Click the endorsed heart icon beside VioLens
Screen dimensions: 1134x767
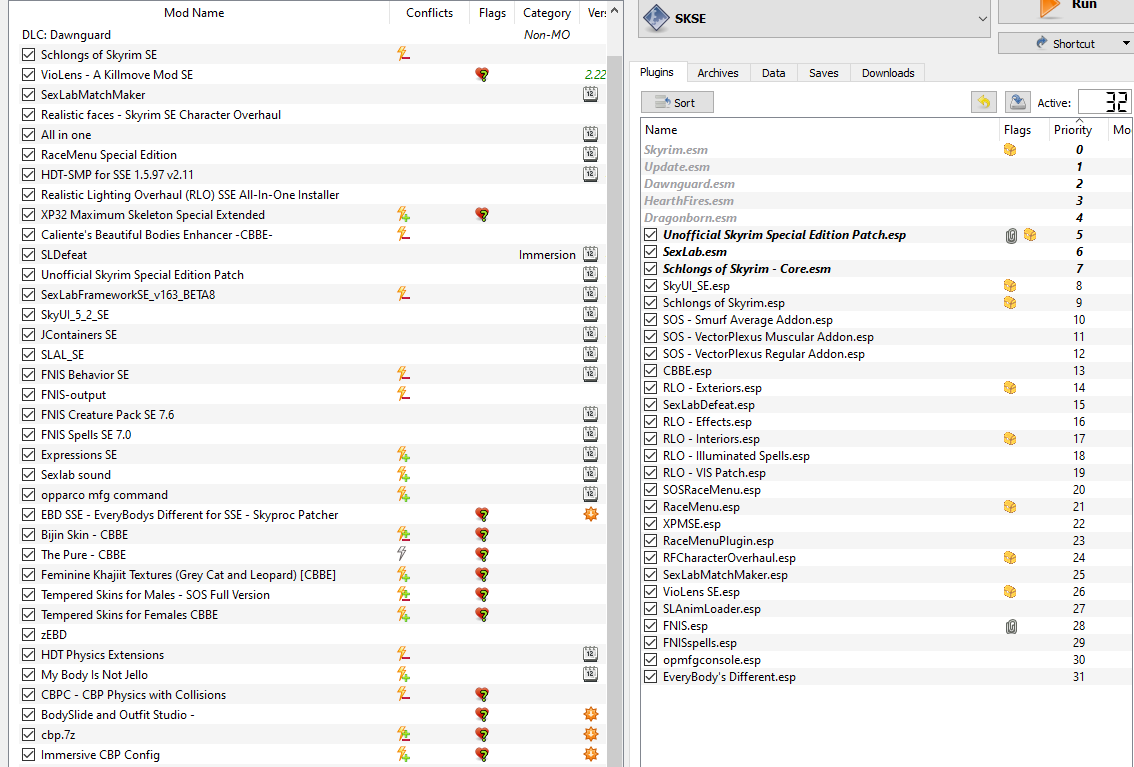(482, 74)
